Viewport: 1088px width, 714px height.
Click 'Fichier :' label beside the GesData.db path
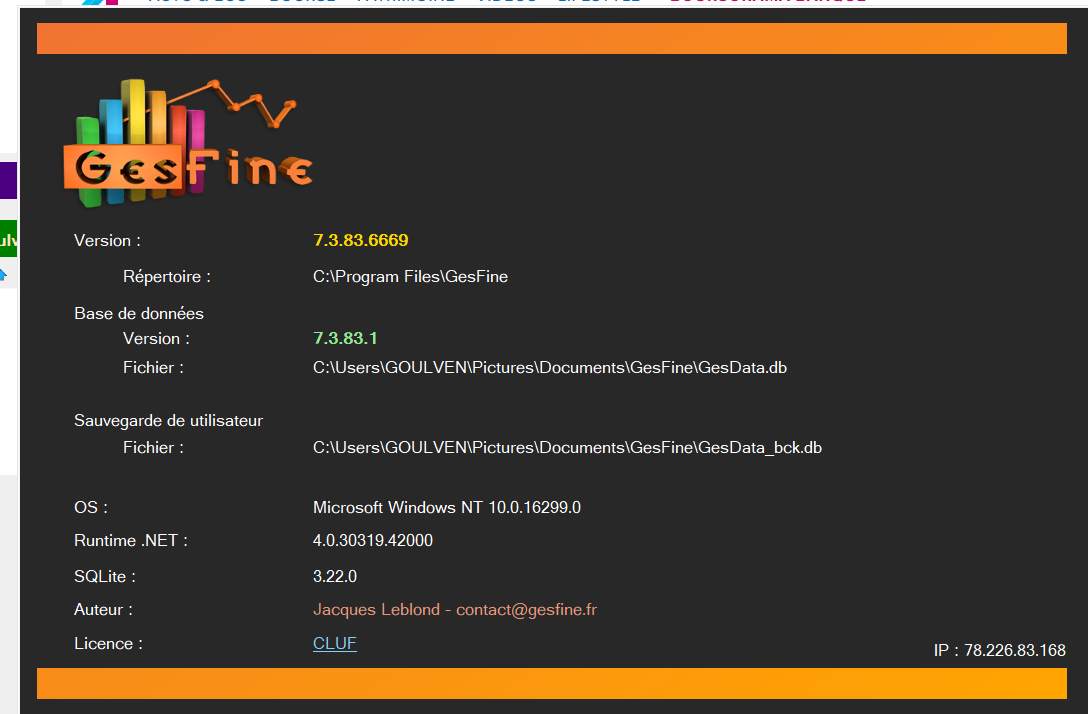(x=153, y=367)
